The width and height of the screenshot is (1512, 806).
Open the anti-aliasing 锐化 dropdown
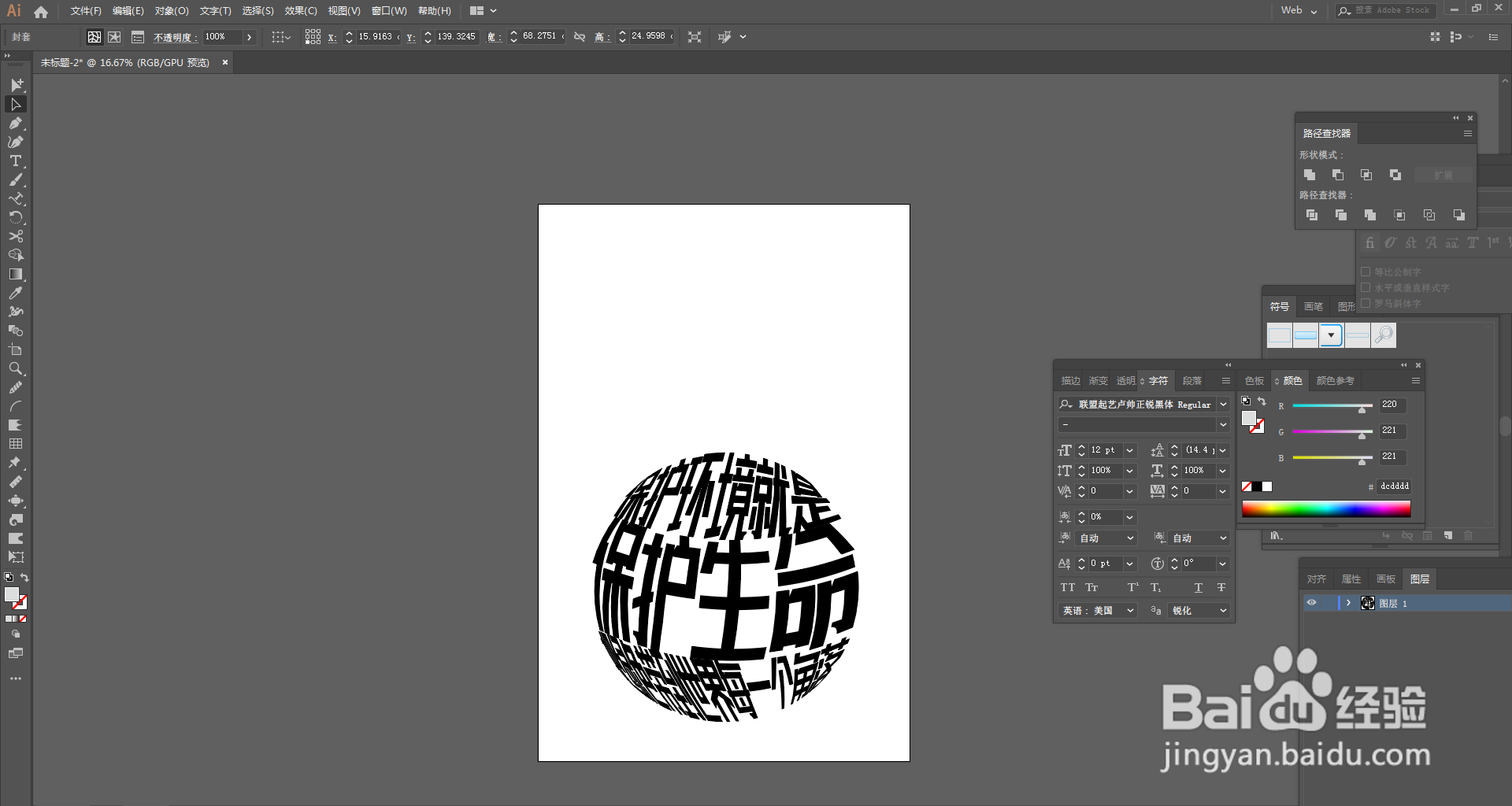tap(1199, 611)
